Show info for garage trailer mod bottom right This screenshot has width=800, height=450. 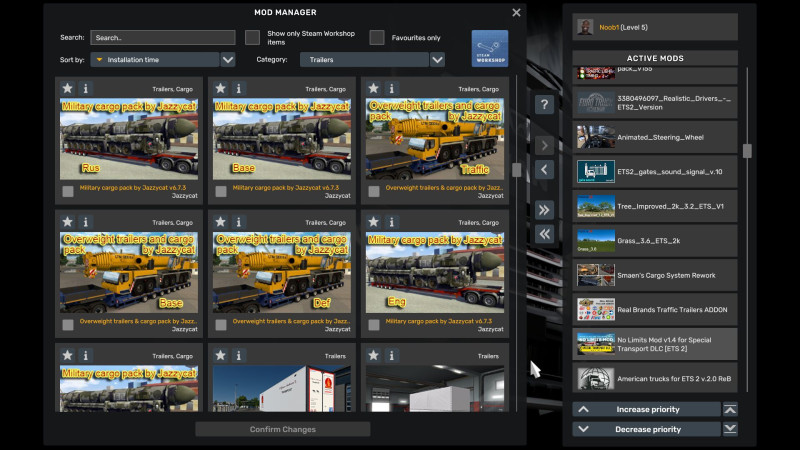392,355
